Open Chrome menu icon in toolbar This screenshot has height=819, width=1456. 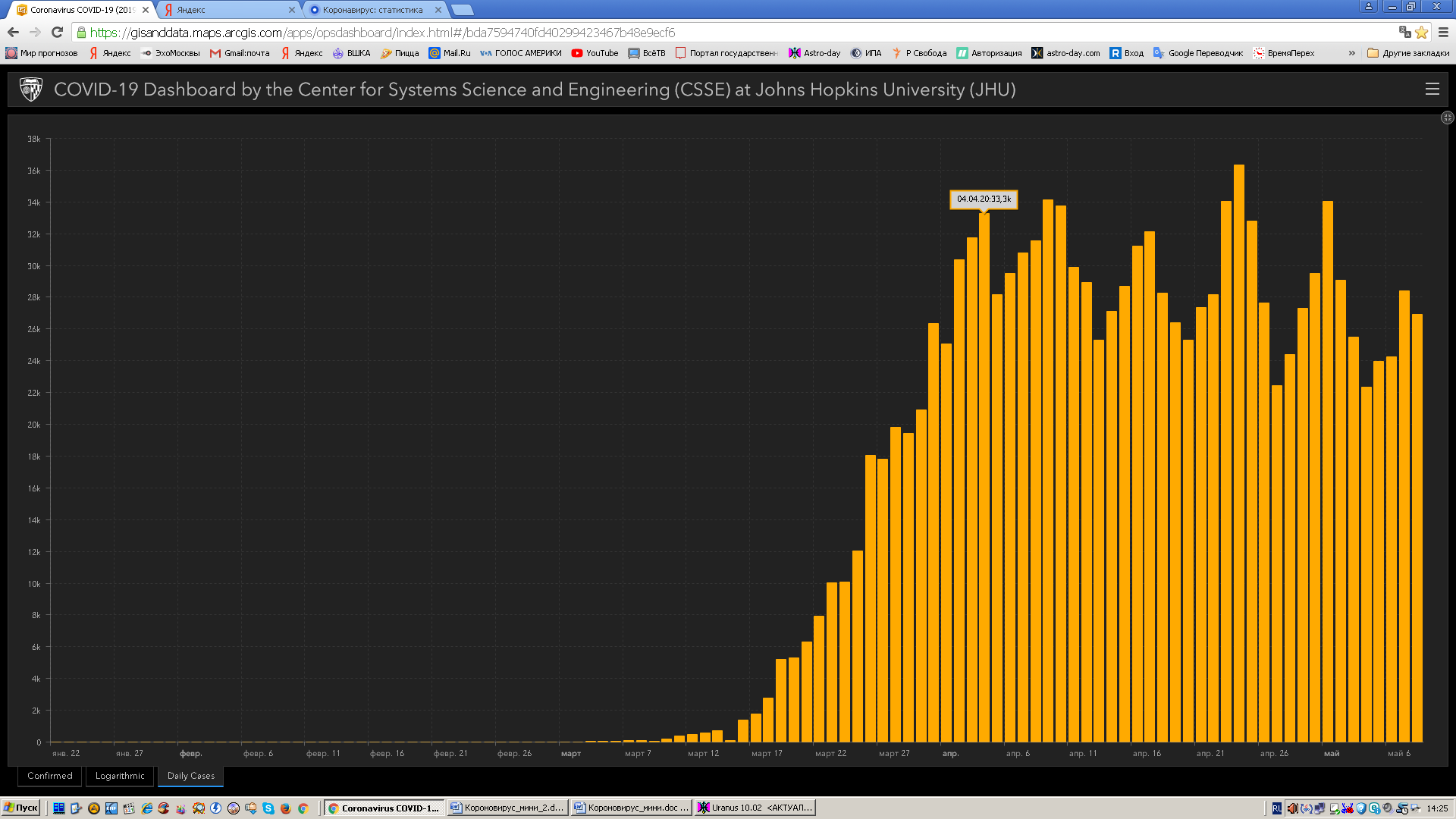pyautogui.click(x=1443, y=32)
